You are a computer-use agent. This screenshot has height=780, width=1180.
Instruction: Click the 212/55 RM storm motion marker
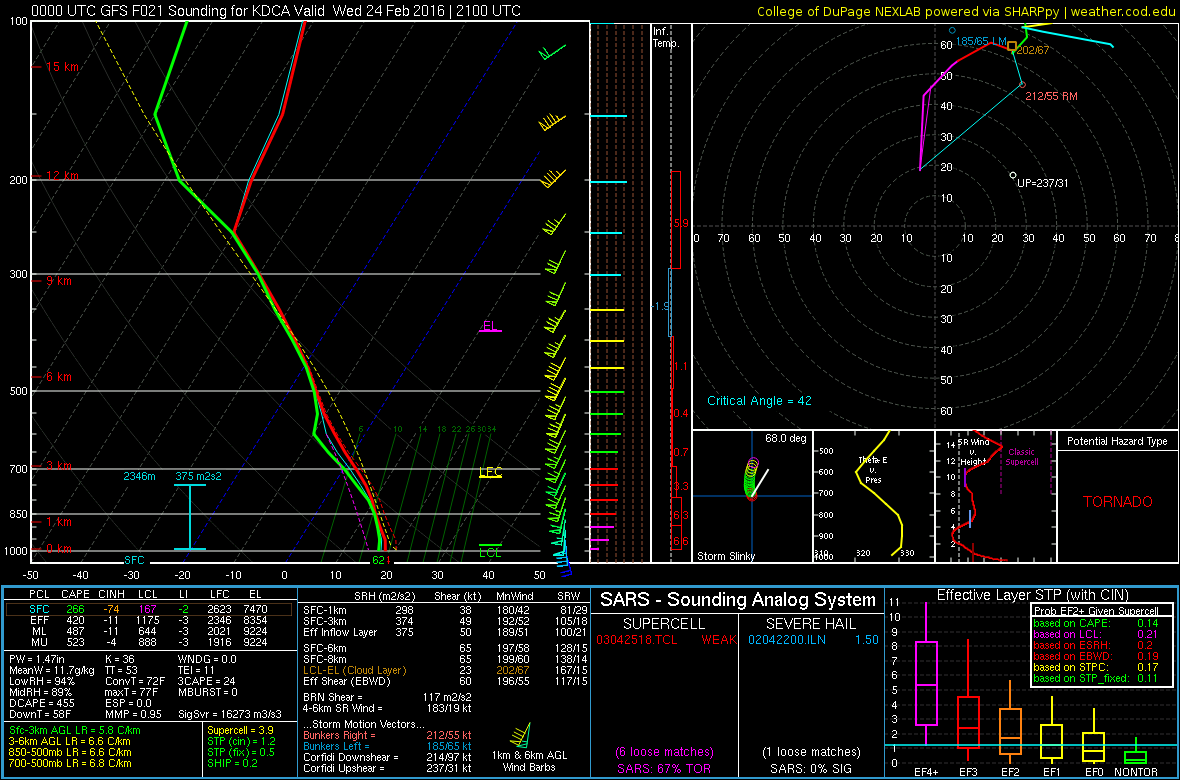pos(1022,85)
